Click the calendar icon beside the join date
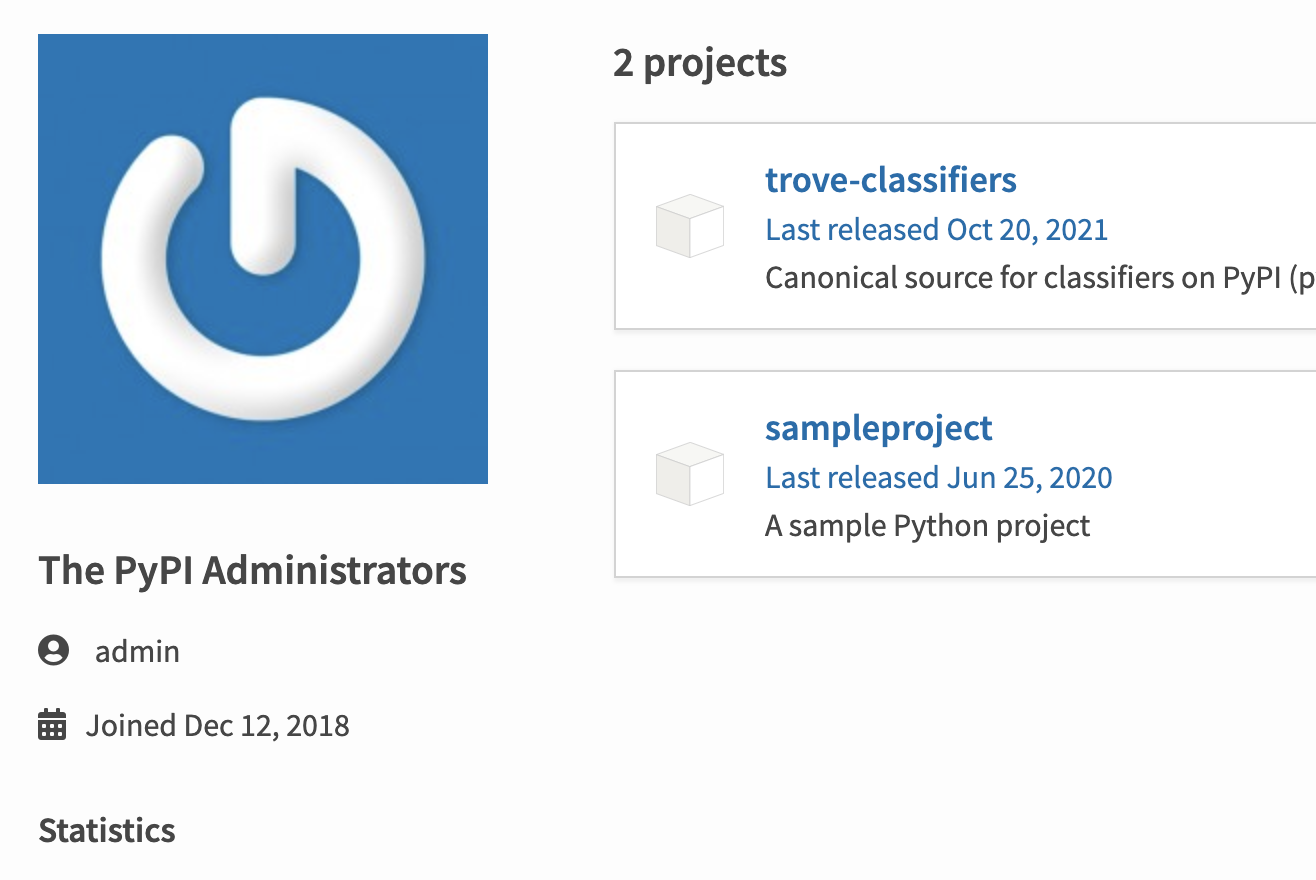1316x880 pixels. [x=52, y=724]
